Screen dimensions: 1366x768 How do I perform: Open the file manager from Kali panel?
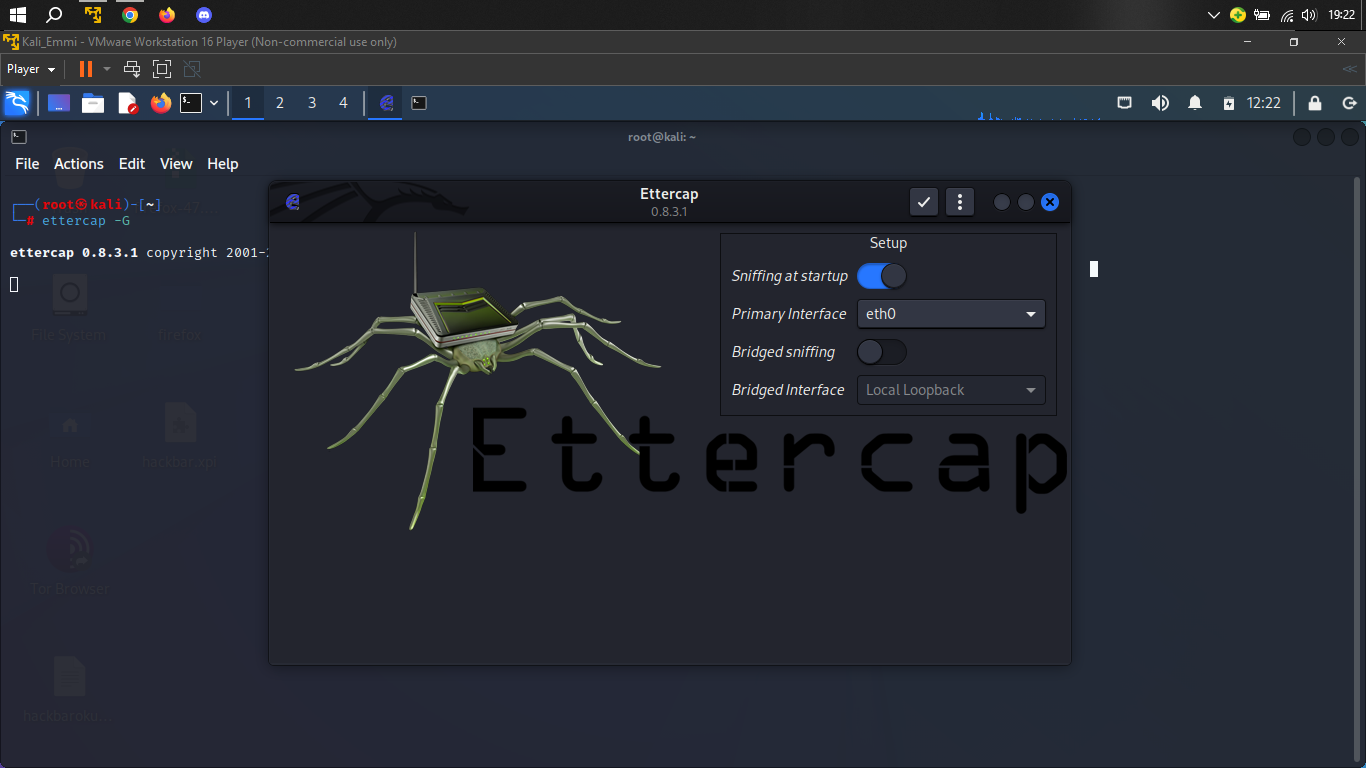click(93, 103)
